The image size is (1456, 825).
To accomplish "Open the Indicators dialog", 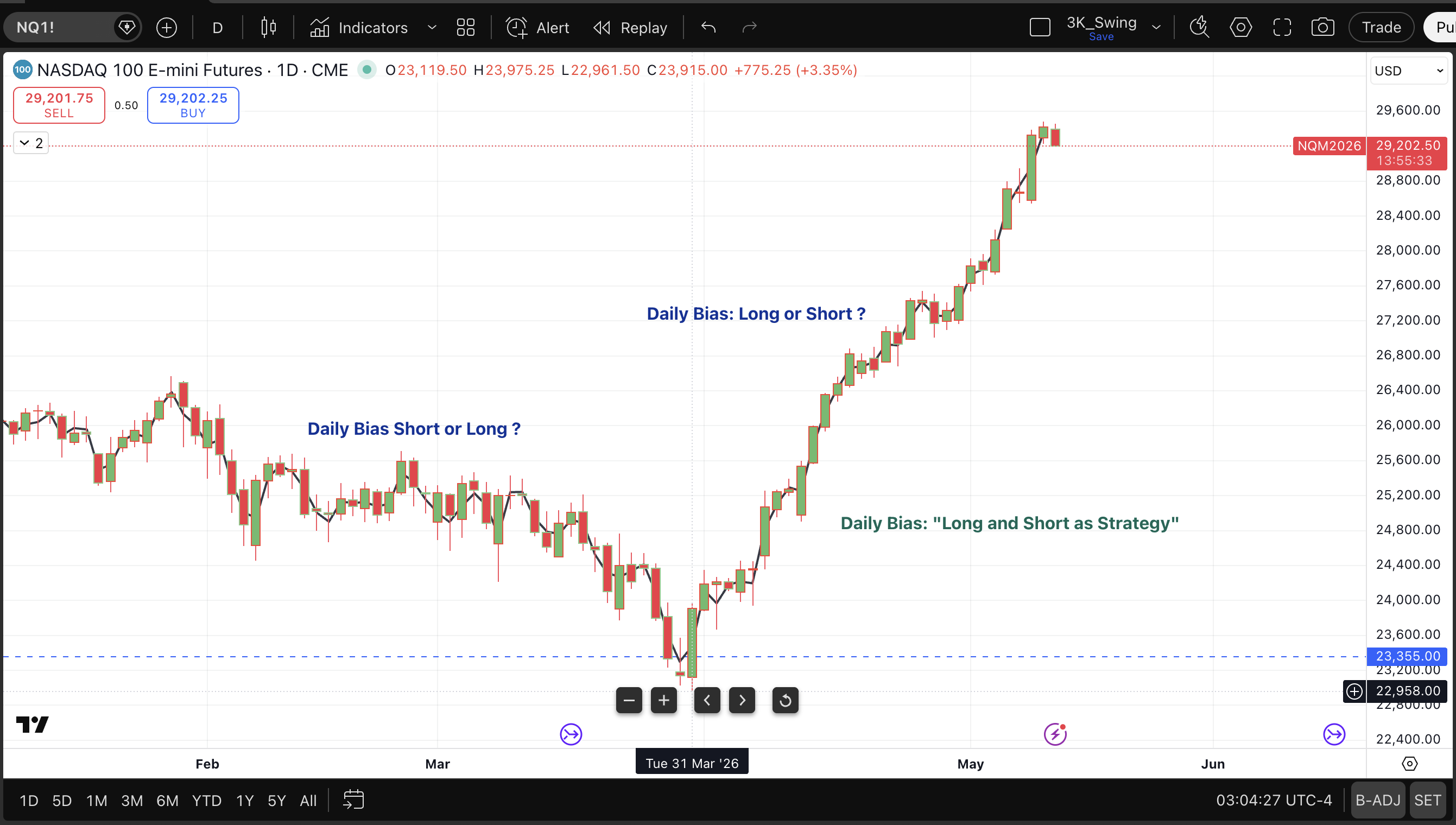I will pos(359,27).
